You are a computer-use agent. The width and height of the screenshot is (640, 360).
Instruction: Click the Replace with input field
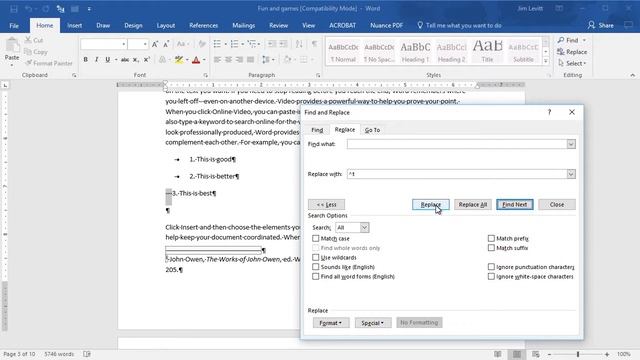(x=457, y=174)
